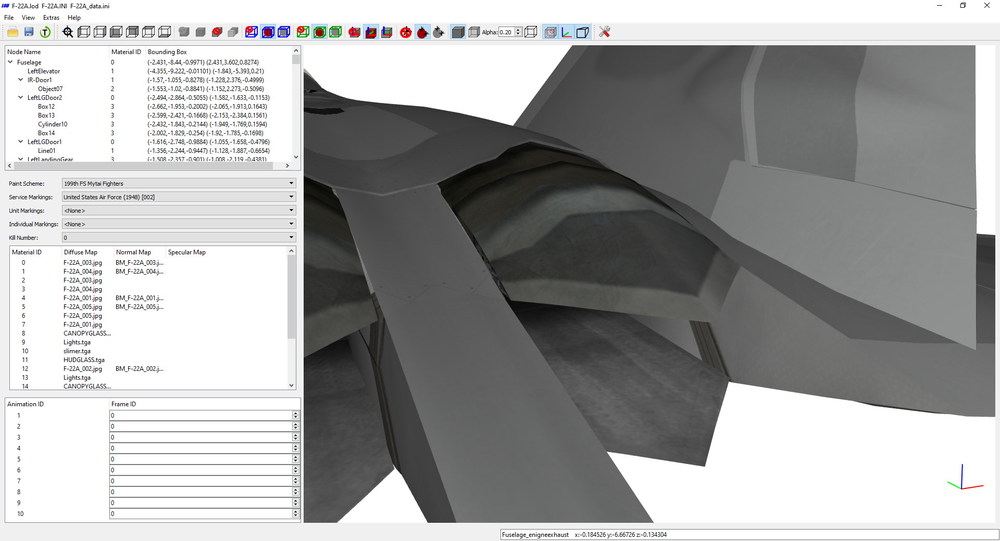Select the F-22A_002.jpg material row
The height and width of the screenshot is (541, 1000).
click(x=148, y=369)
